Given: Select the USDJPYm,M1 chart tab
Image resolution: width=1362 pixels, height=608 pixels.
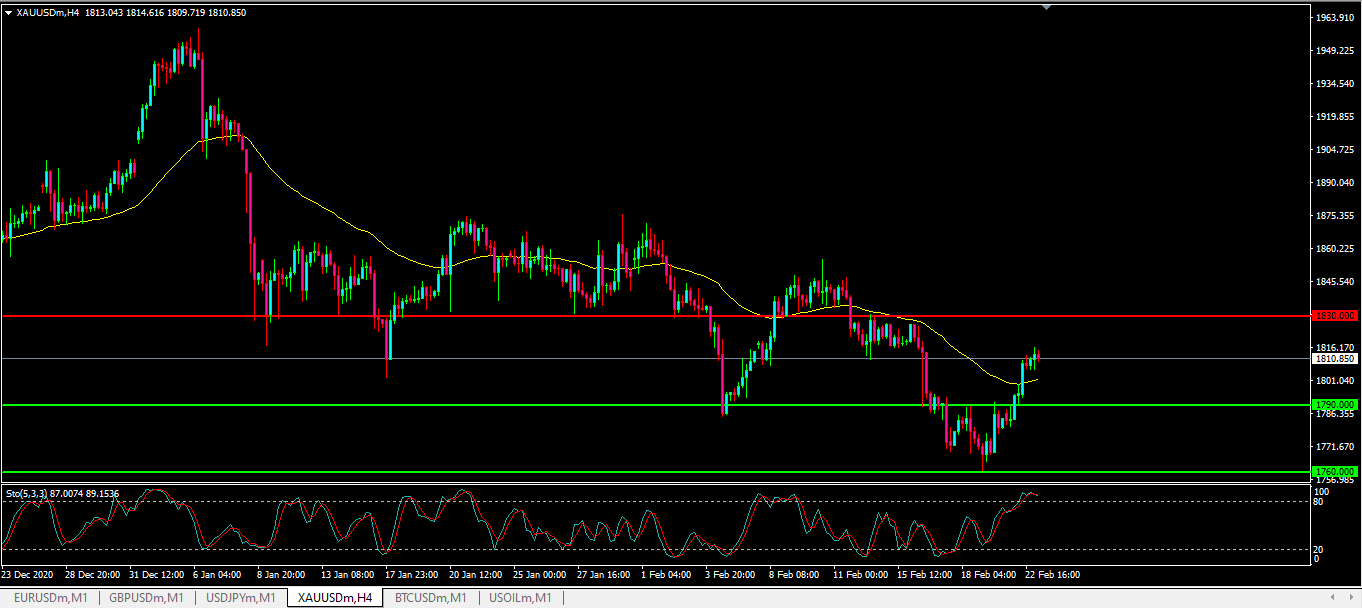Looking at the screenshot, I should tap(241, 598).
